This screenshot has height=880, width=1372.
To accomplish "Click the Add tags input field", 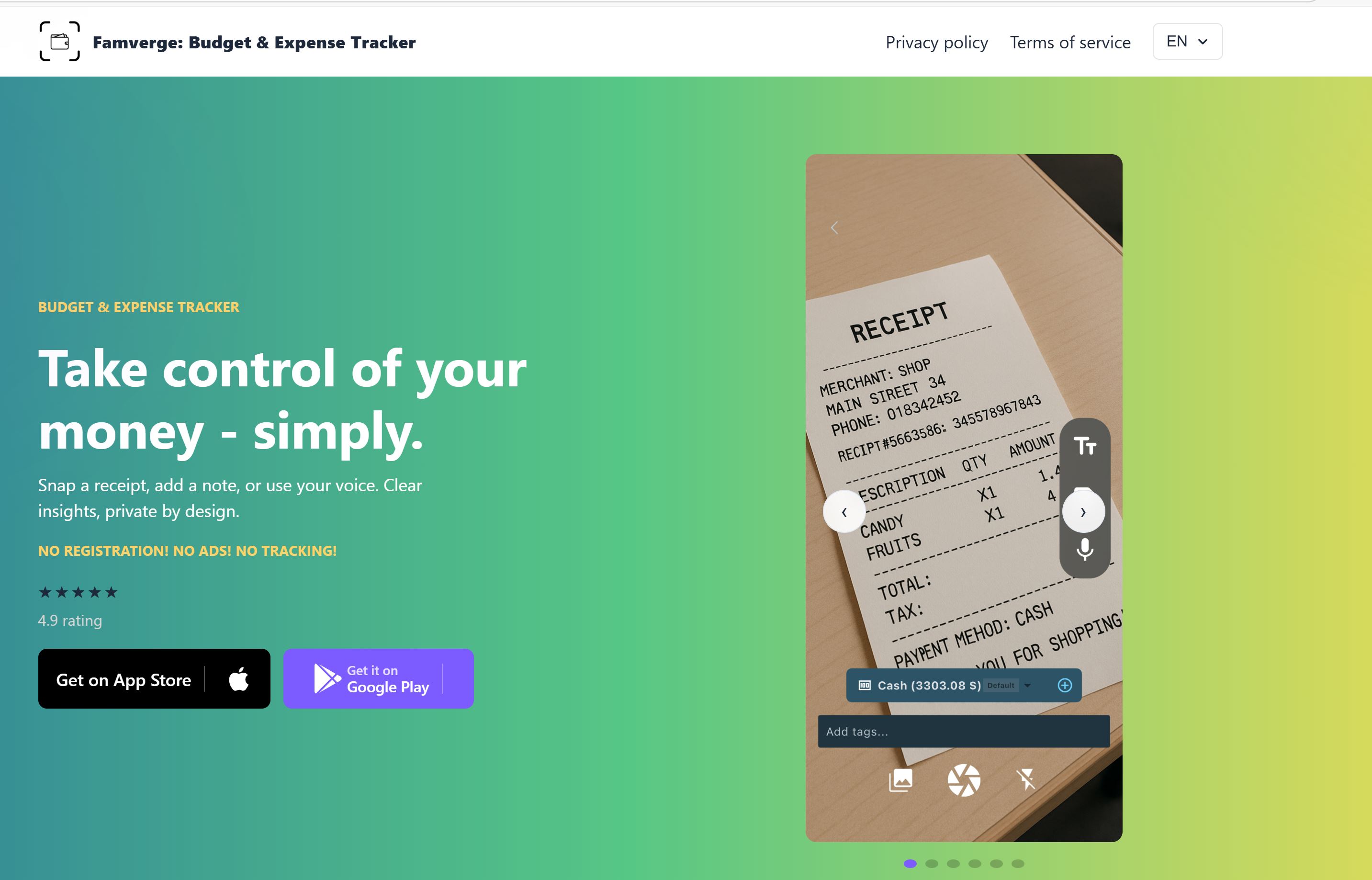I will point(964,732).
